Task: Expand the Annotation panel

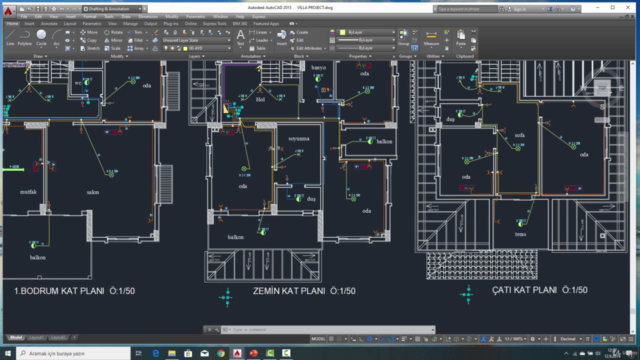Action: 253,56
